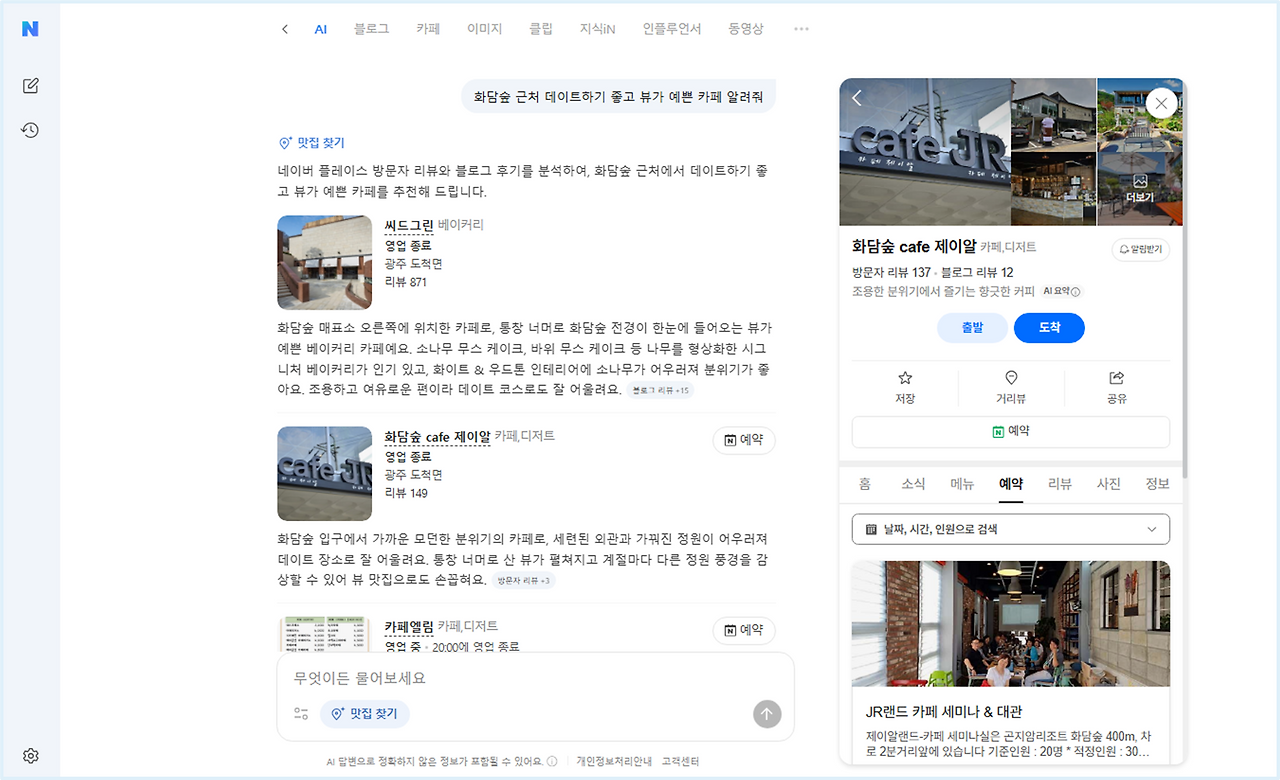Open 방문자 리뷰 137 in place panel

pyautogui.click(x=891, y=272)
